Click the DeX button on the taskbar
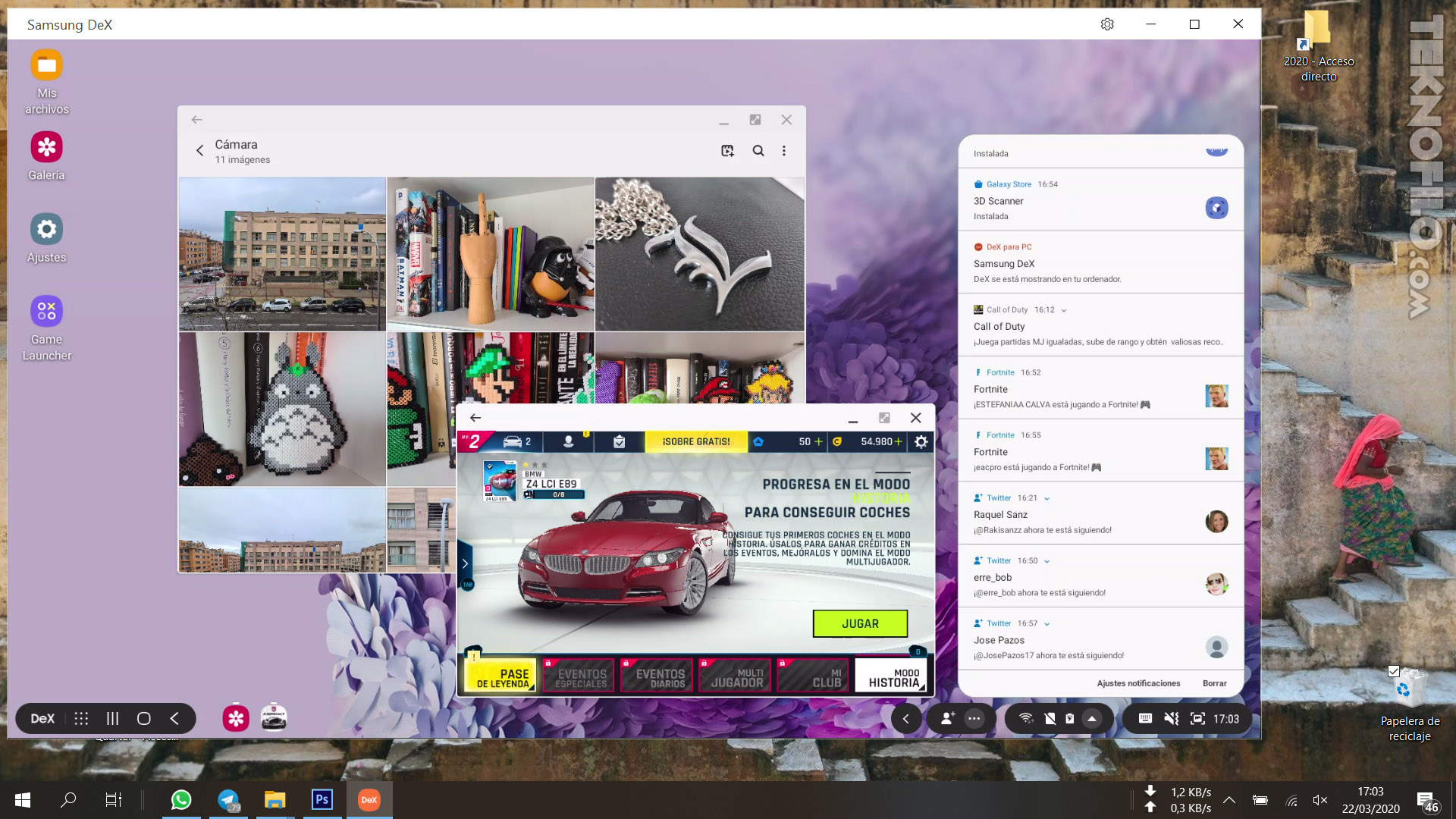1456x819 pixels. coord(42,719)
